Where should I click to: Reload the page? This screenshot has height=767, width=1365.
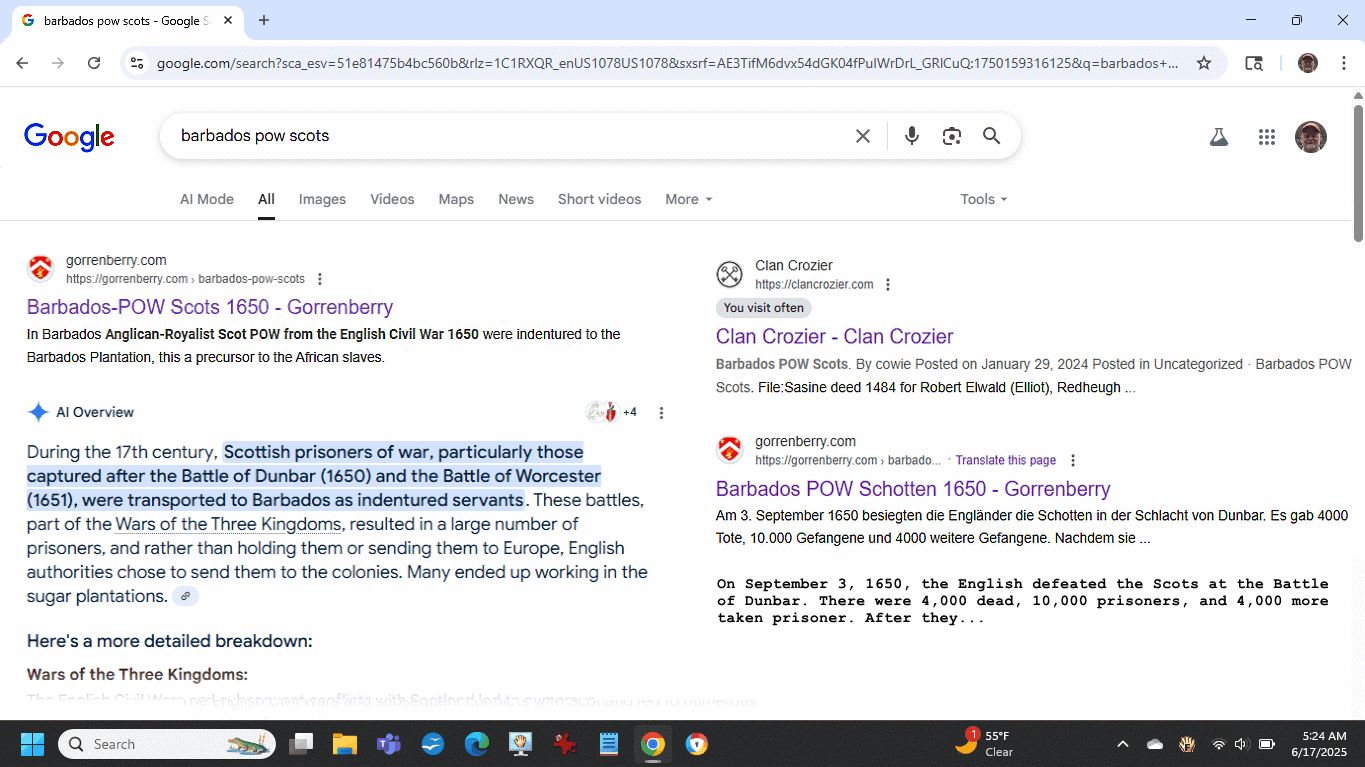pyautogui.click(x=94, y=63)
